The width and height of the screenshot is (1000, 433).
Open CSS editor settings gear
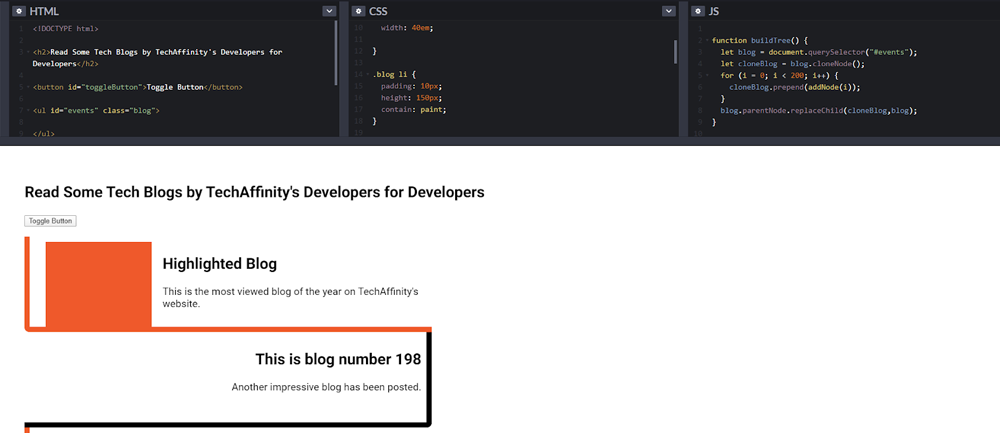click(x=357, y=11)
